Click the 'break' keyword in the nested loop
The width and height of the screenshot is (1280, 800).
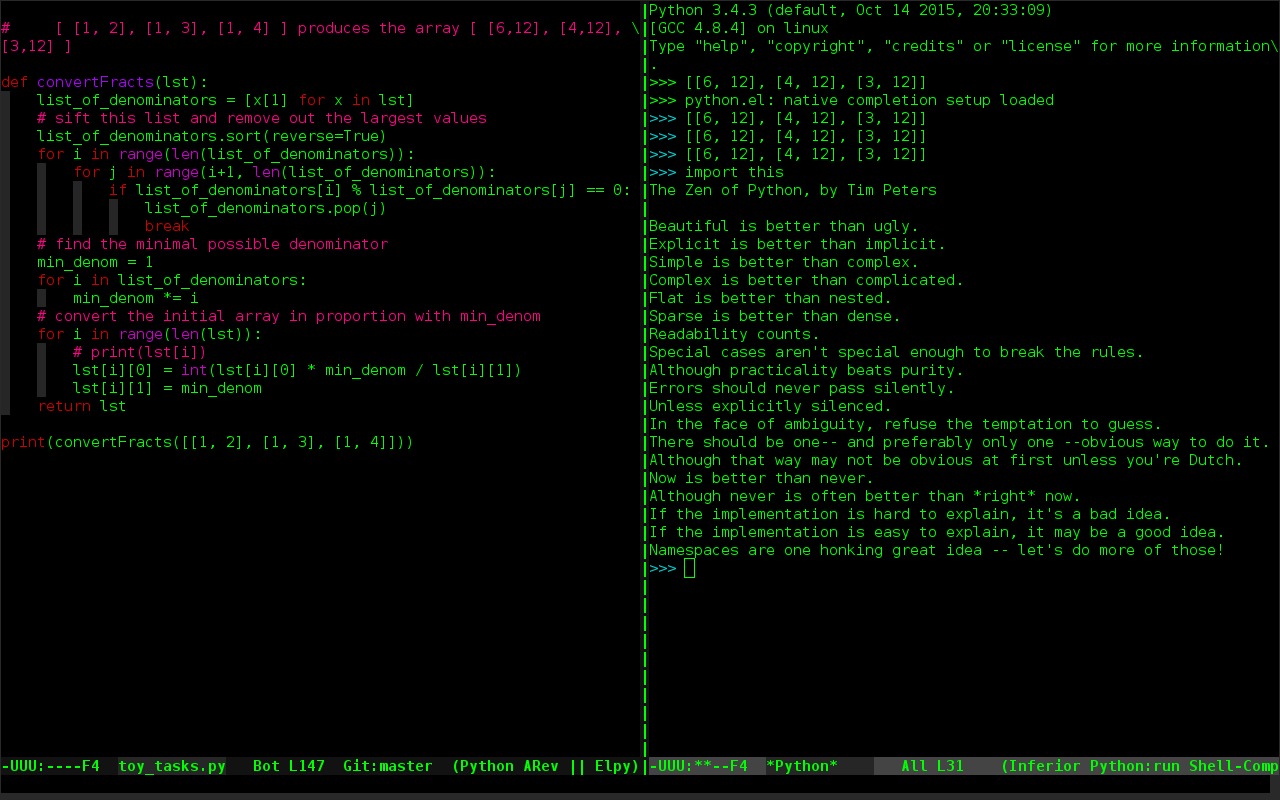(x=167, y=226)
